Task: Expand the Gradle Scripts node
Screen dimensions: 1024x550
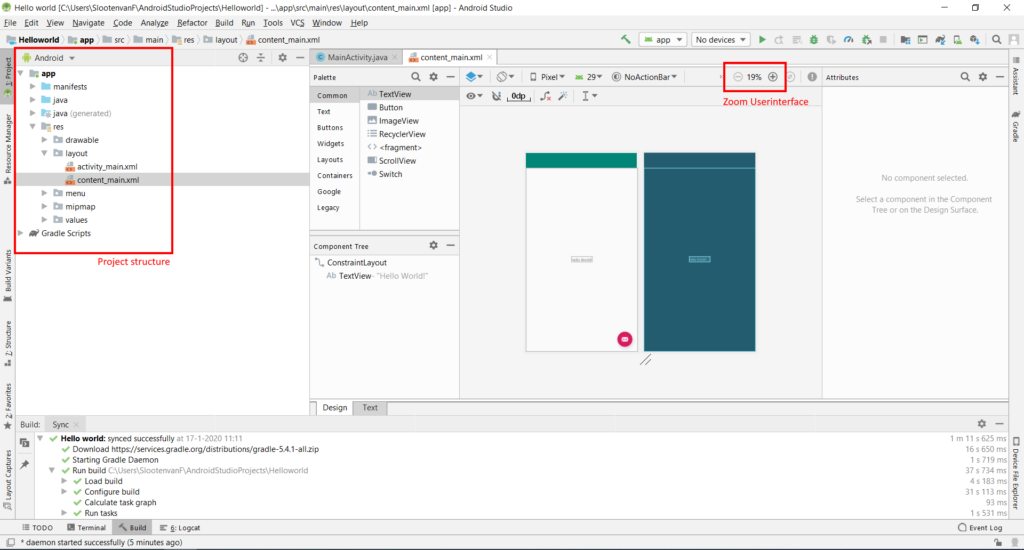Action: (21, 233)
